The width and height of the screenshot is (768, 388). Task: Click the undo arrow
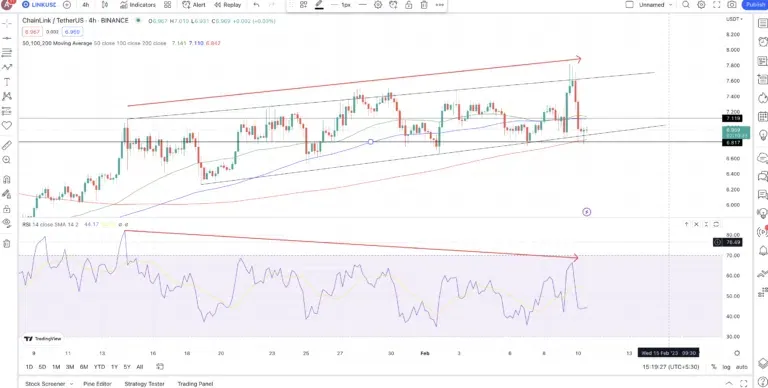click(256, 5)
